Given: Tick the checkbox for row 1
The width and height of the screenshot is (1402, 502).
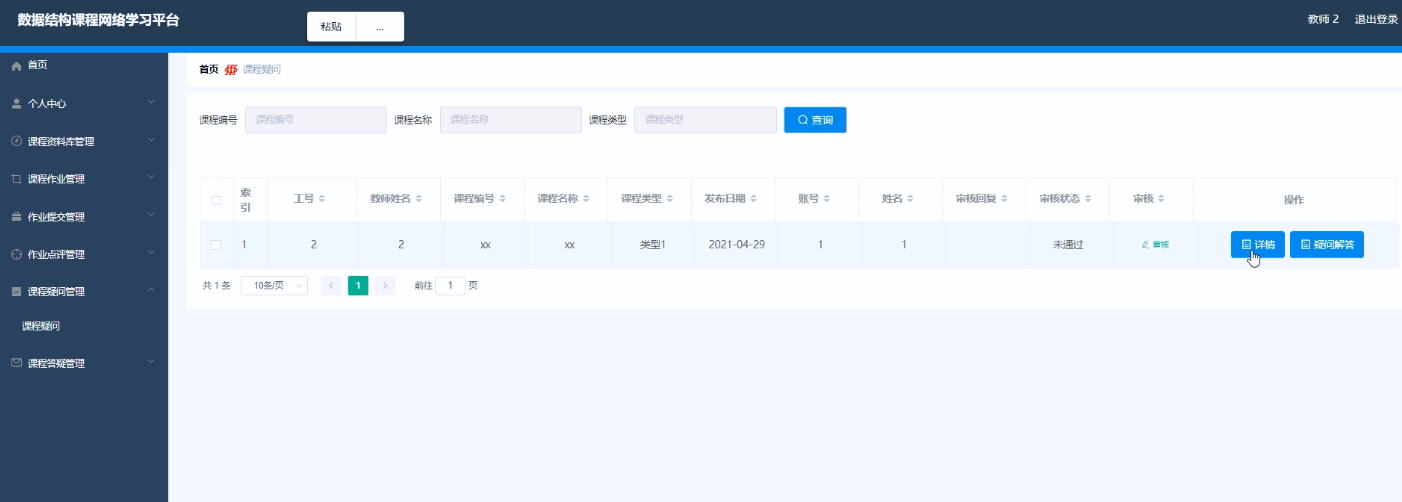Looking at the screenshot, I should [x=216, y=245].
